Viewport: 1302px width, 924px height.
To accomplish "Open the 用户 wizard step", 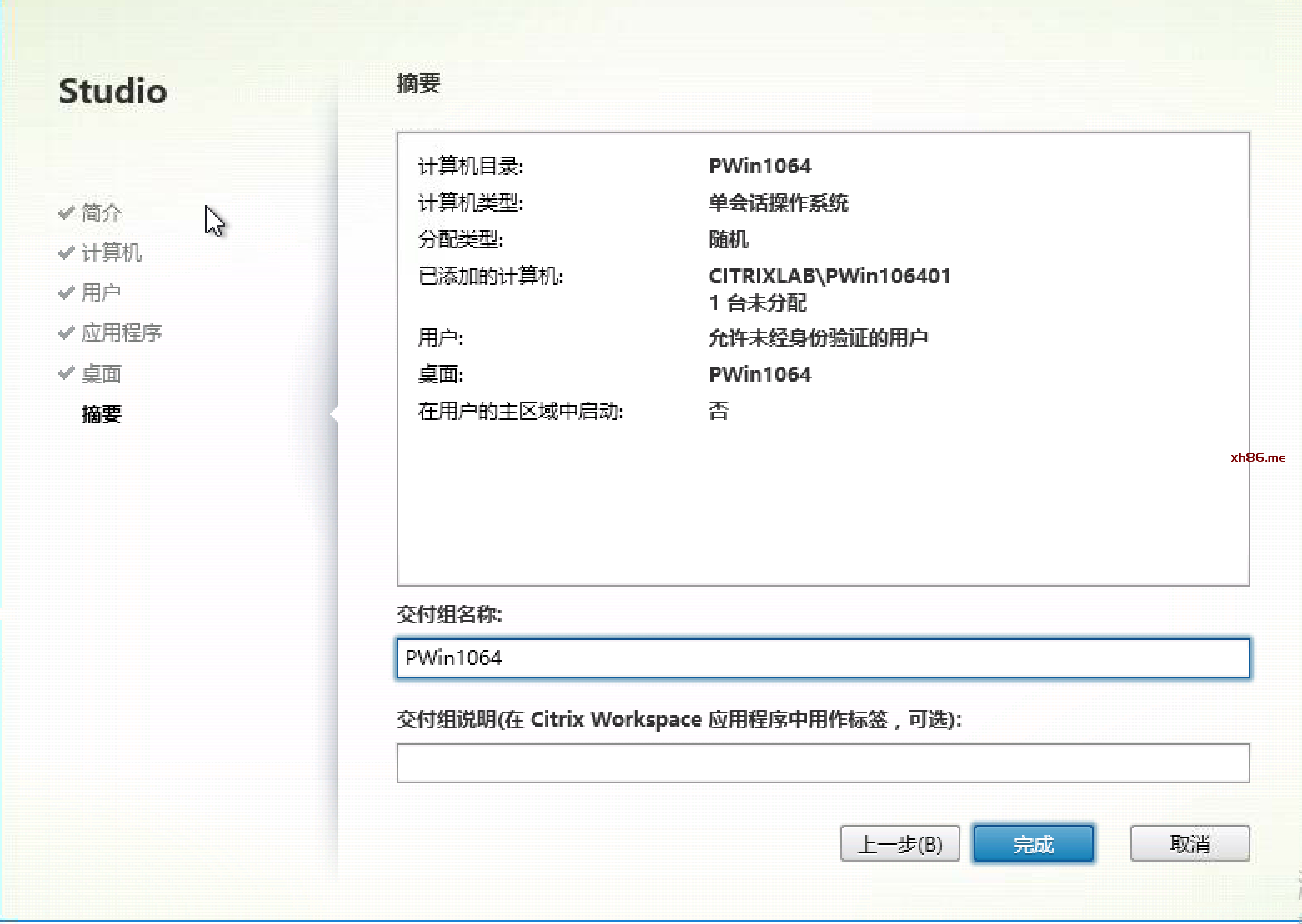I will (x=101, y=293).
